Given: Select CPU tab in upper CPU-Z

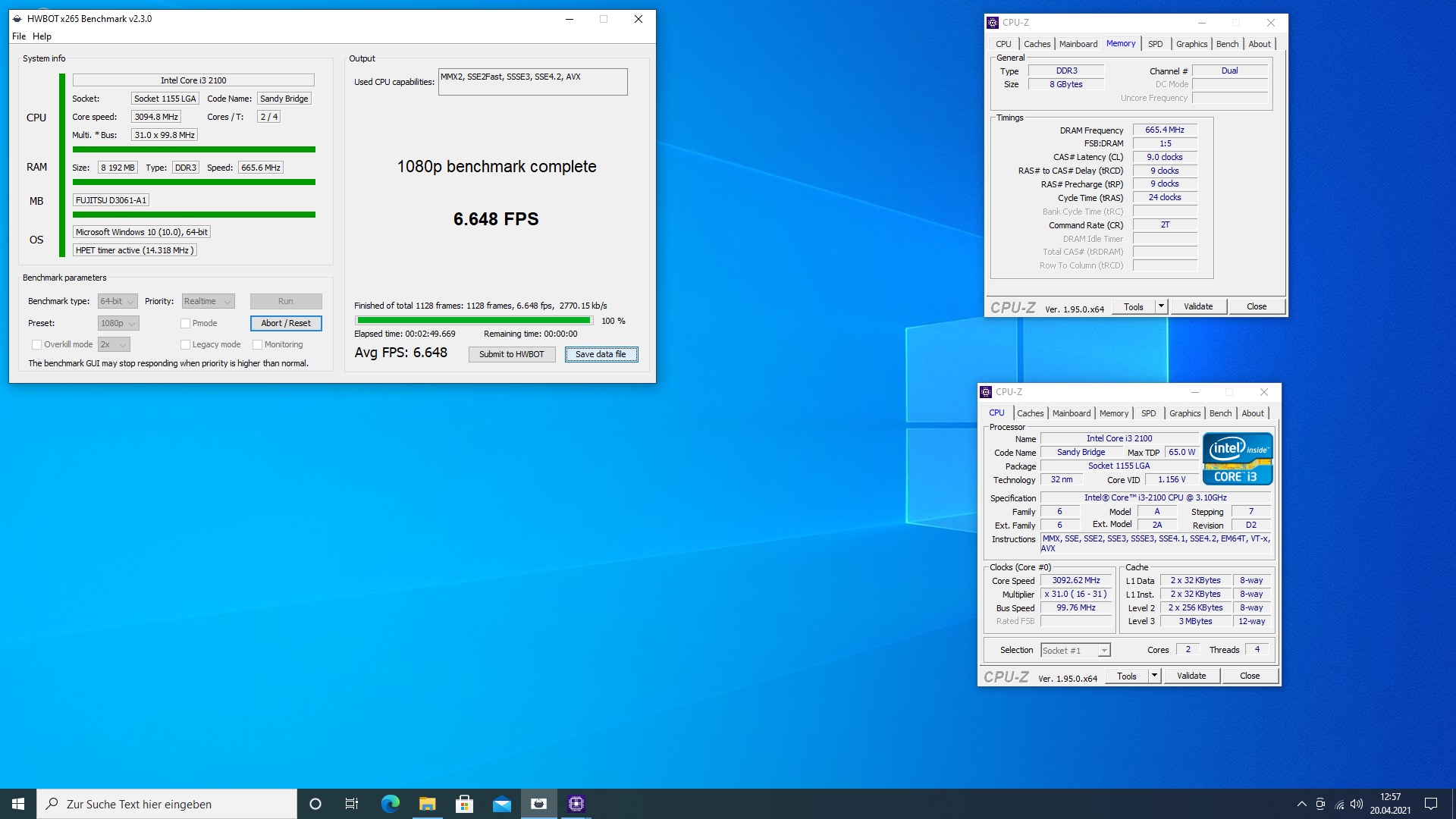Looking at the screenshot, I should (1003, 44).
